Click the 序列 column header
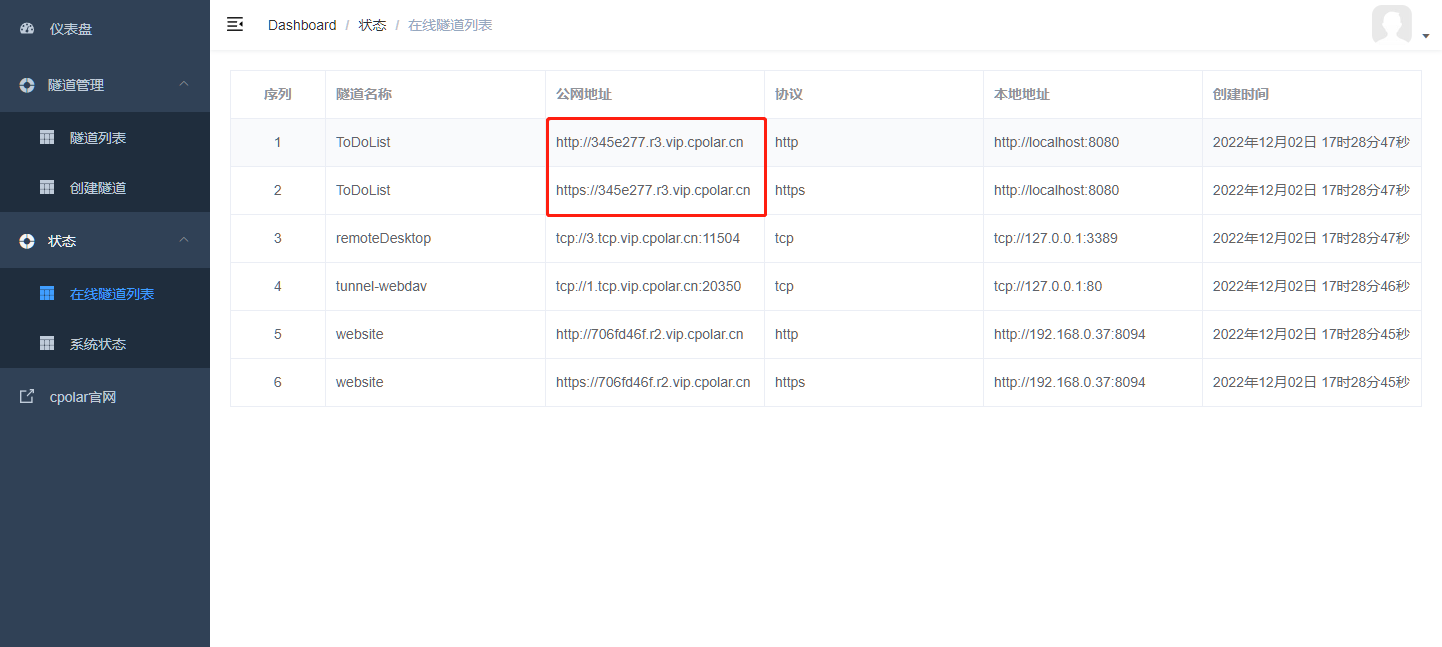The image size is (1442, 647). 278,94
